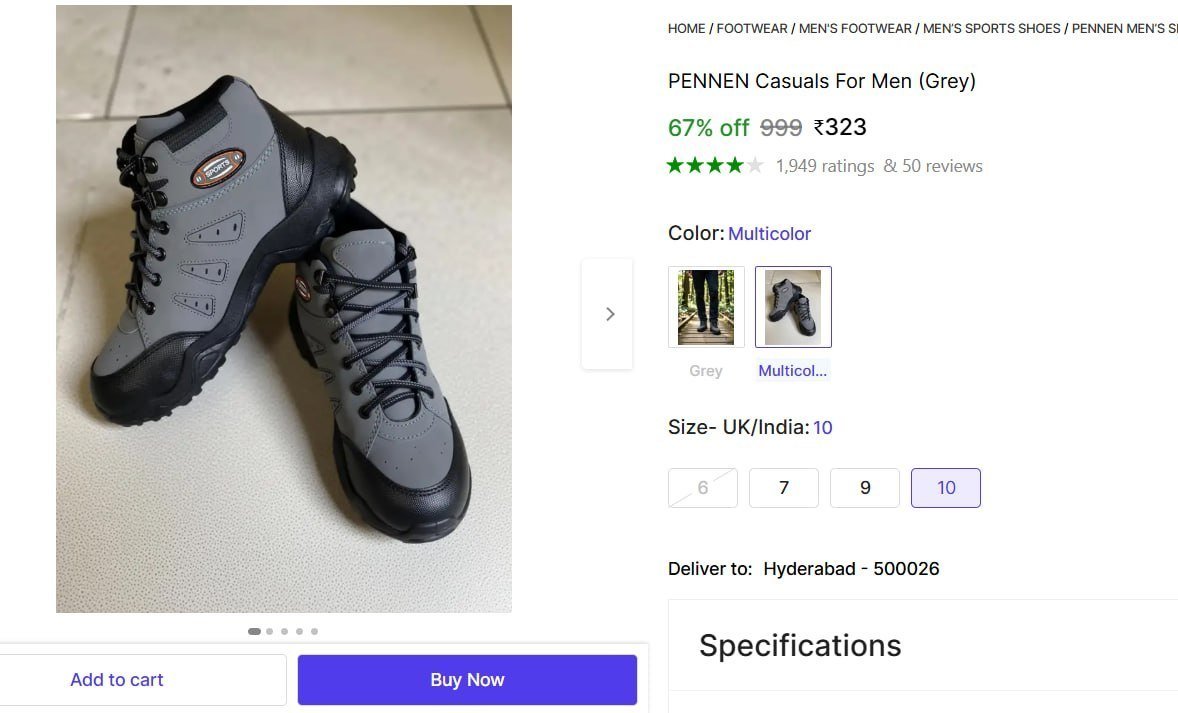Open the Multicolor link next to Color
The image size is (1178, 713).
click(x=770, y=233)
